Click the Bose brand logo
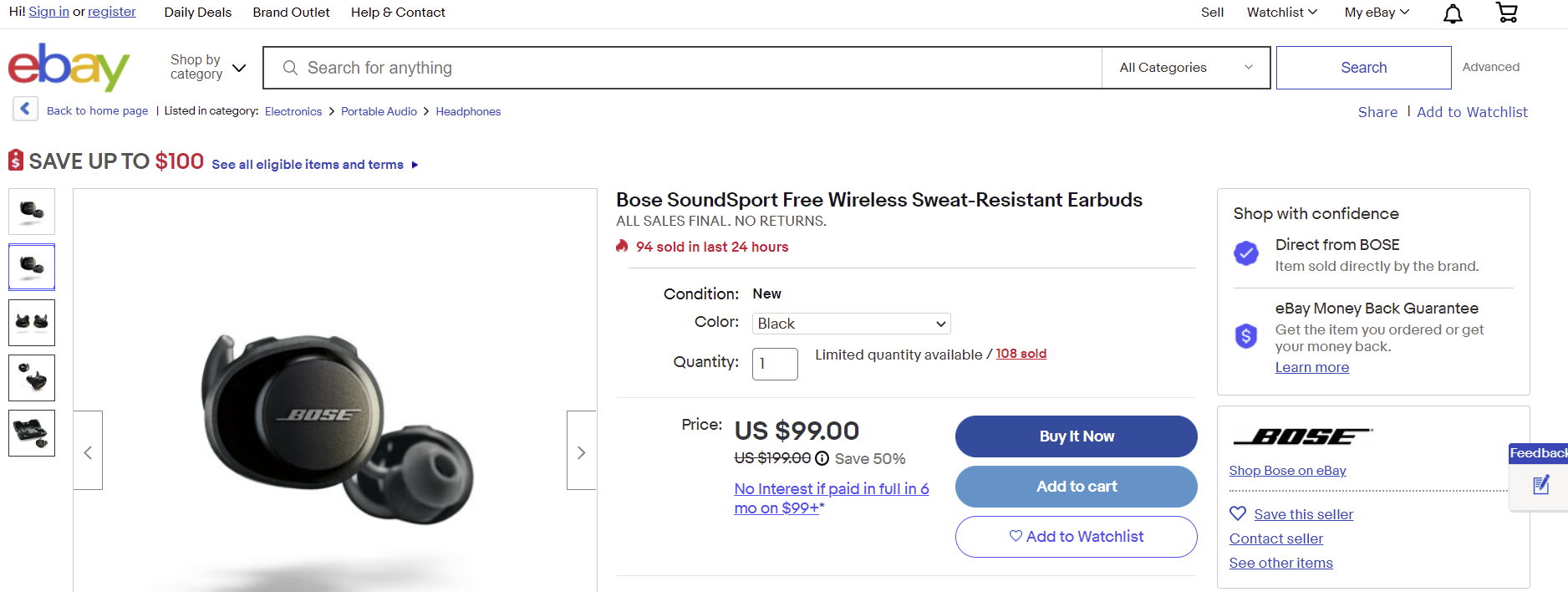 [1303, 436]
